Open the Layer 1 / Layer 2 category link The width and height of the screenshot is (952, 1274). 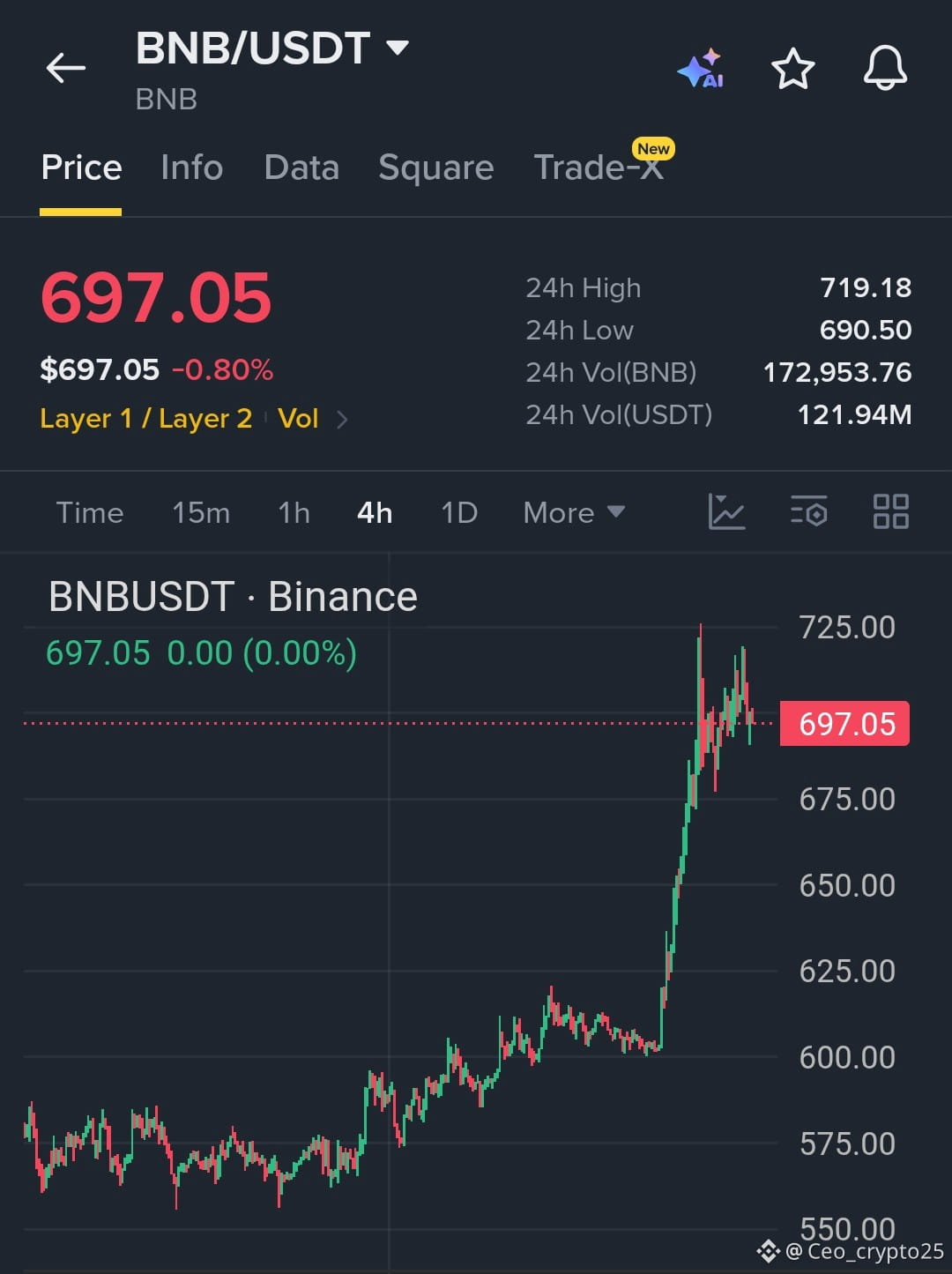(x=146, y=418)
